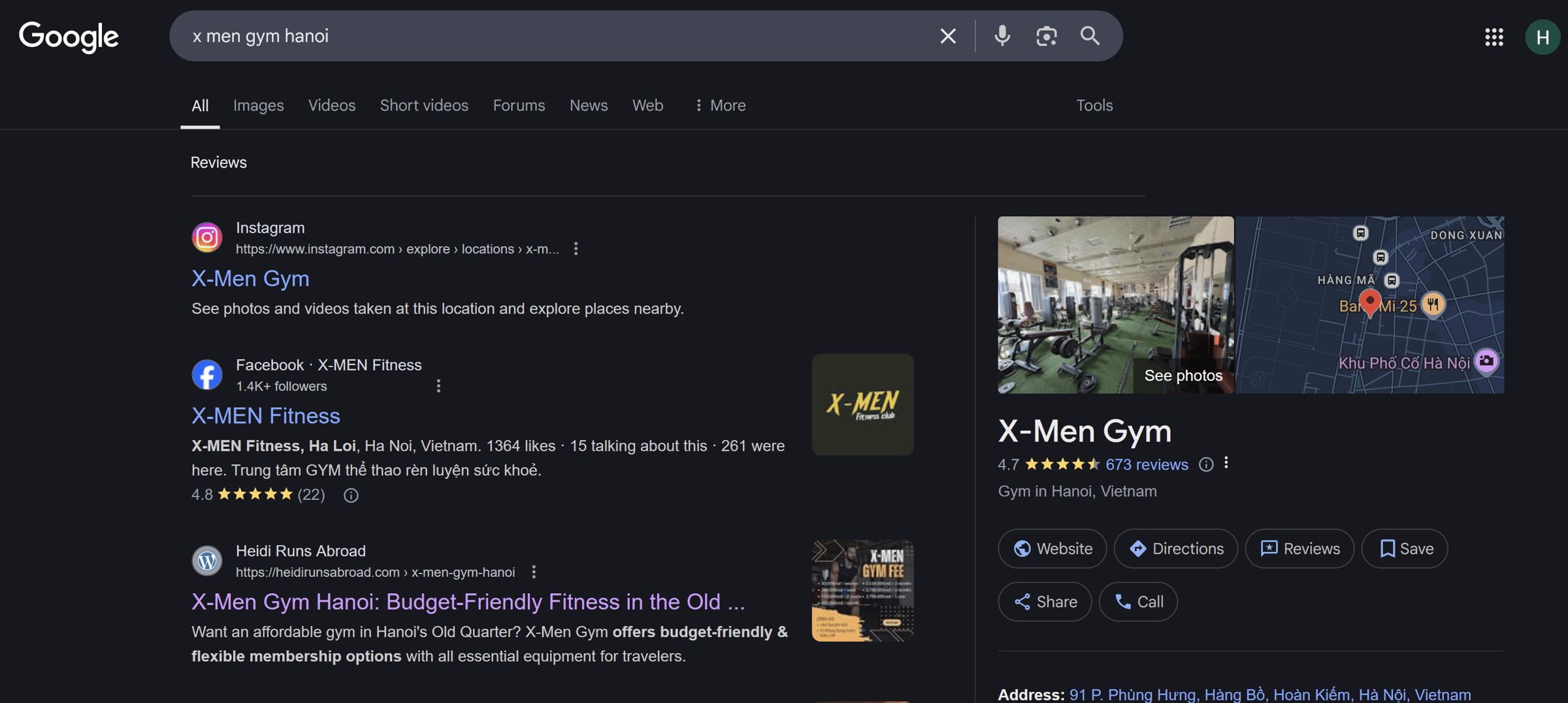The image size is (1568, 703).
Task: Click the Reviews button in the panel
Action: [1299, 549]
